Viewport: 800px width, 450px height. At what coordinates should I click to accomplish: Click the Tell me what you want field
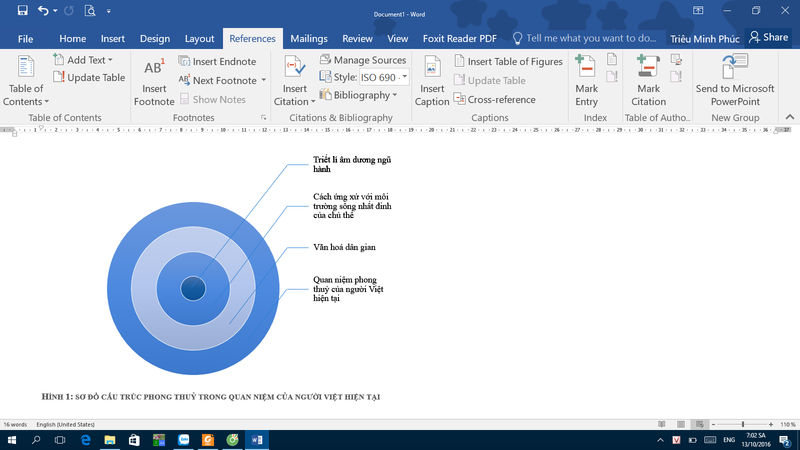click(x=590, y=38)
